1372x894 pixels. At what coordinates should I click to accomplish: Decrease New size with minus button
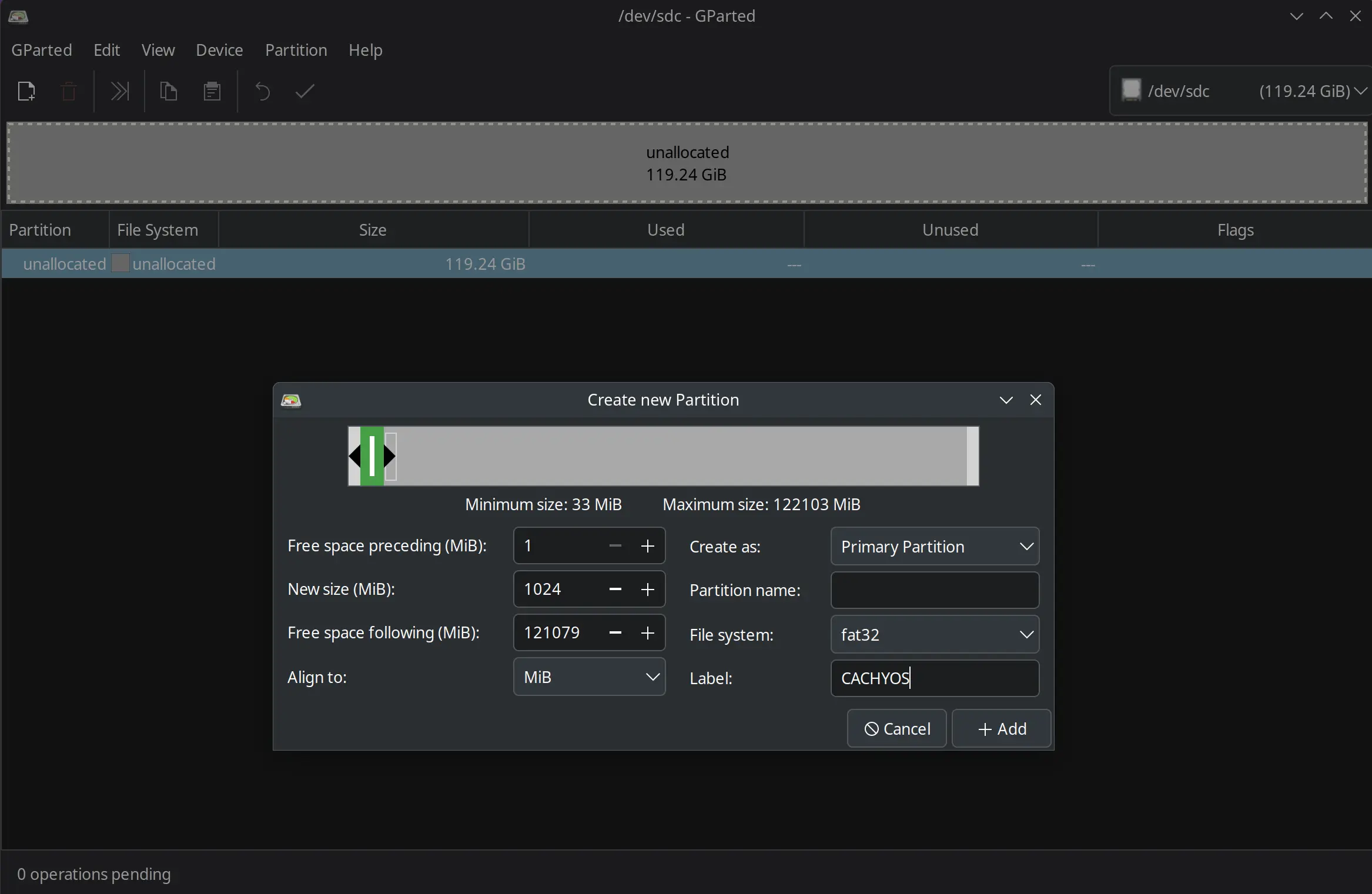(x=615, y=590)
